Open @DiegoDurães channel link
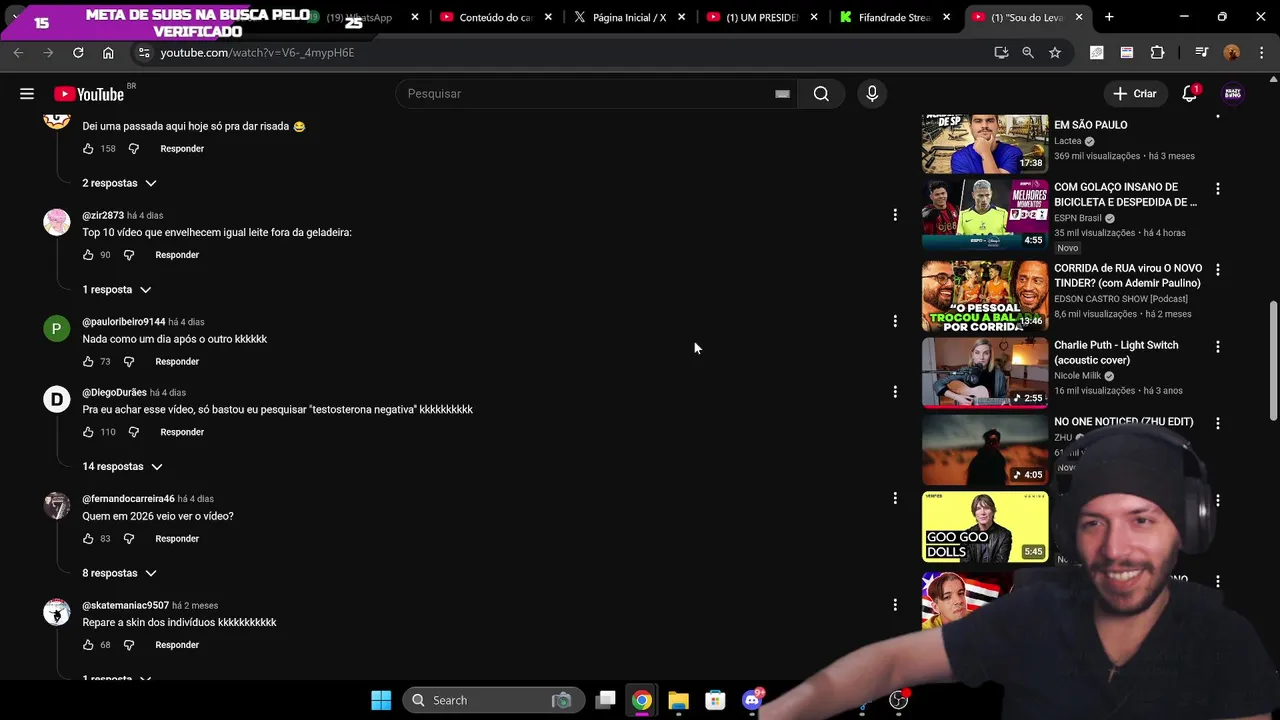The height and width of the screenshot is (720, 1280). click(x=114, y=393)
